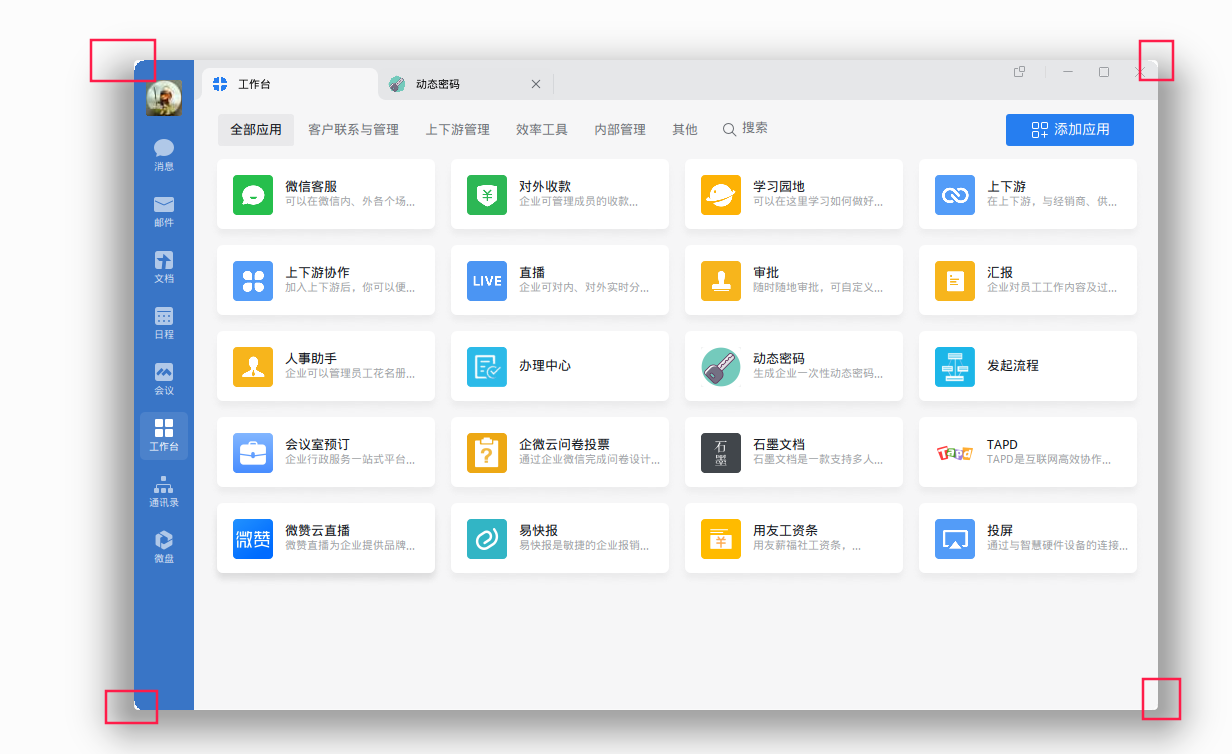This screenshot has height=754, width=1232.
Task: Close the 动态密码 tab
Action: [536, 85]
